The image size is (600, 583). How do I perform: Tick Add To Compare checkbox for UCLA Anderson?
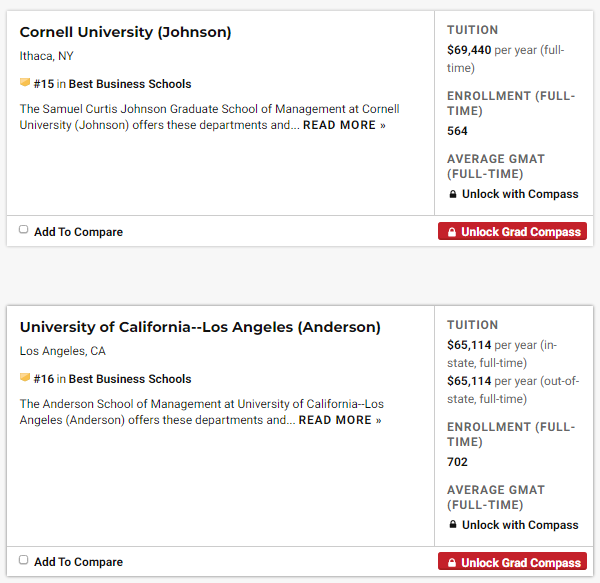click(x=24, y=561)
